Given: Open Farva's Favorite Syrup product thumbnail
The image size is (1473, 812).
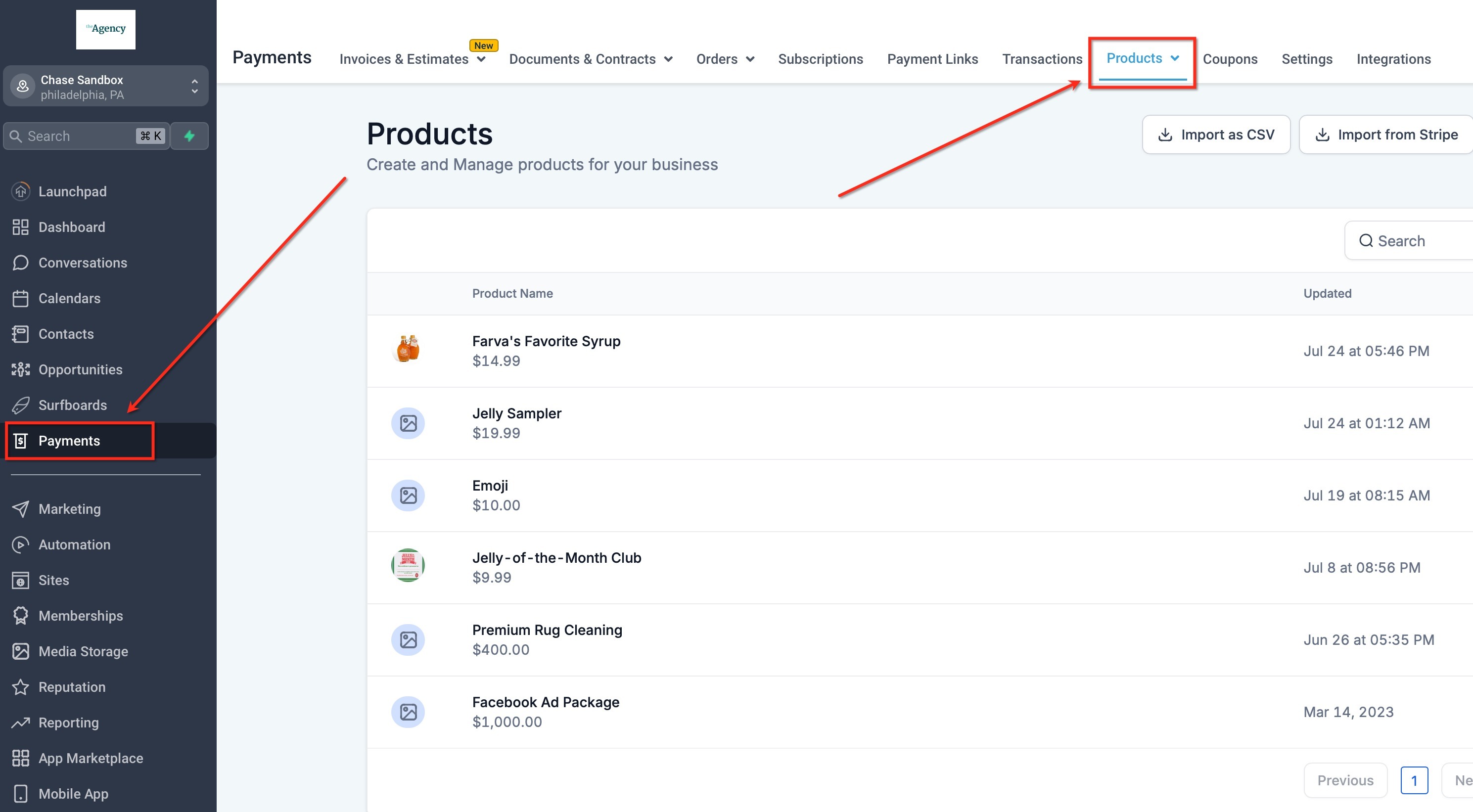Looking at the screenshot, I should [x=408, y=348].
